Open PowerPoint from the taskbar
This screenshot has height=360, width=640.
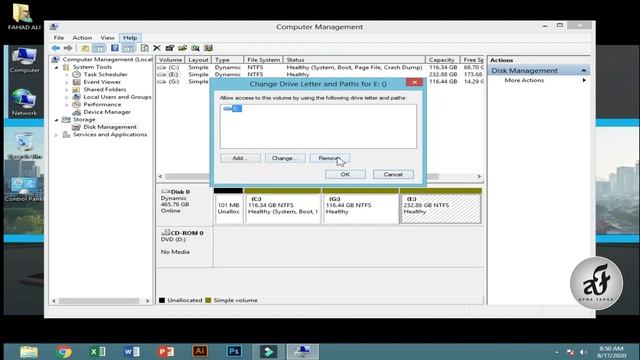click(x=166, y=351)
